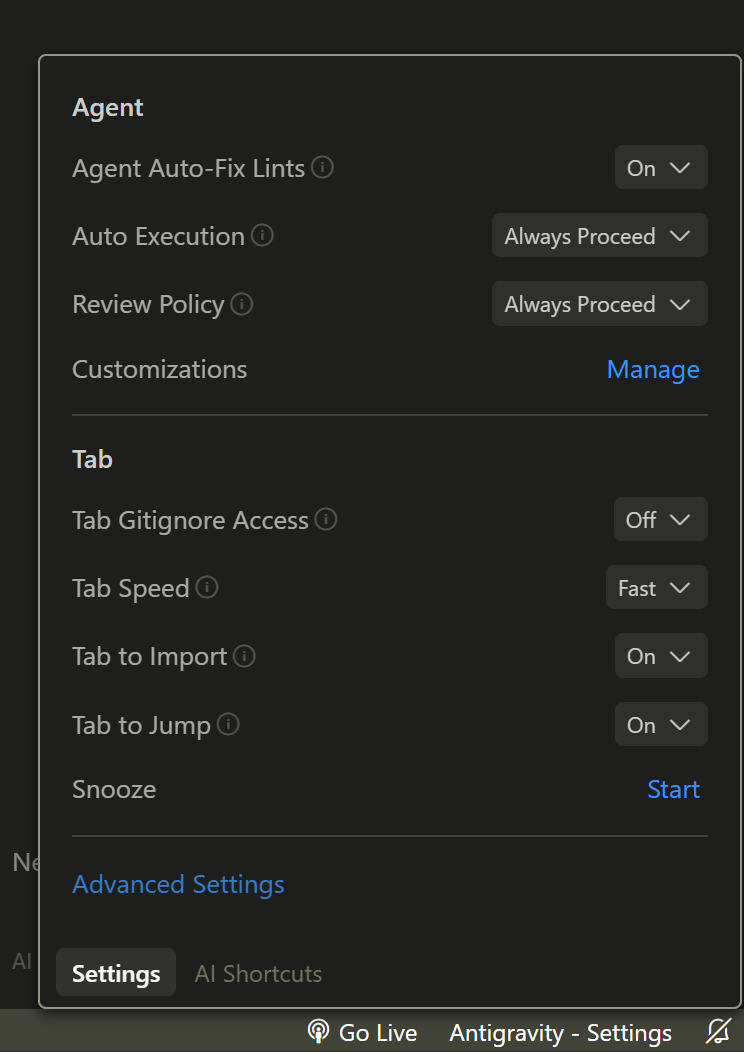Switch to the AI Shortcuts tab
This screenshot has width=744, height=1052.
pos(258,973)
